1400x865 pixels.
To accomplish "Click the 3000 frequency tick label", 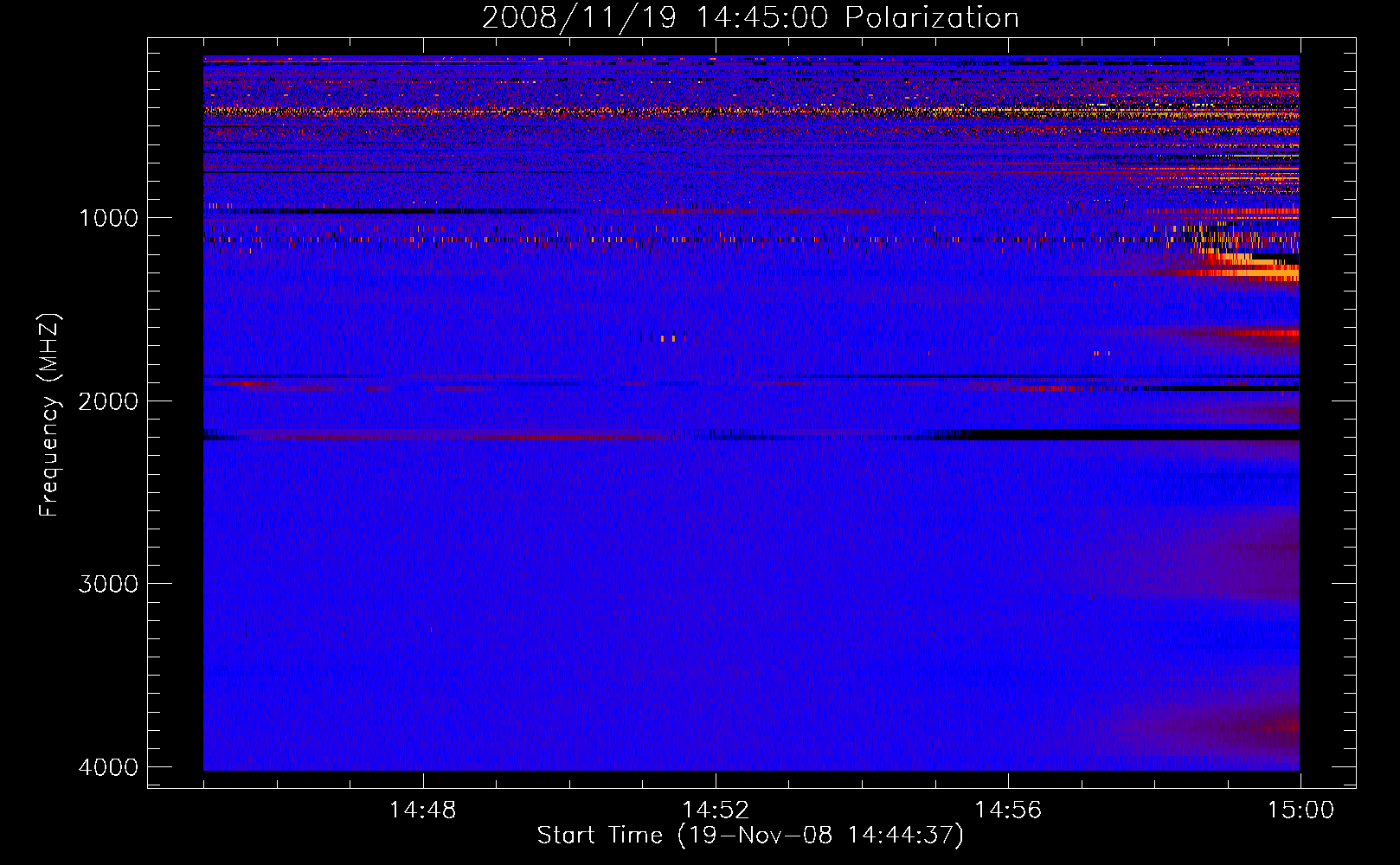I will (108, 584).
